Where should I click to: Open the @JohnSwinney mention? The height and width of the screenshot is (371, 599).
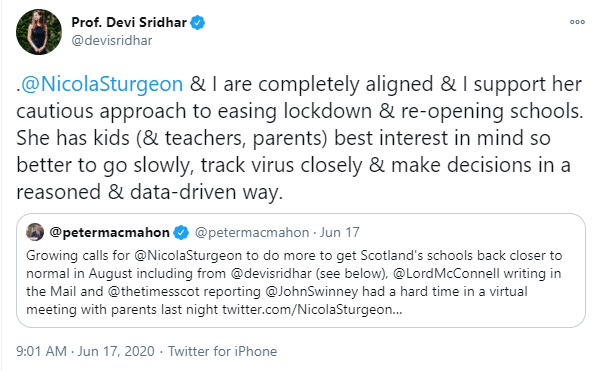(311, 292)
